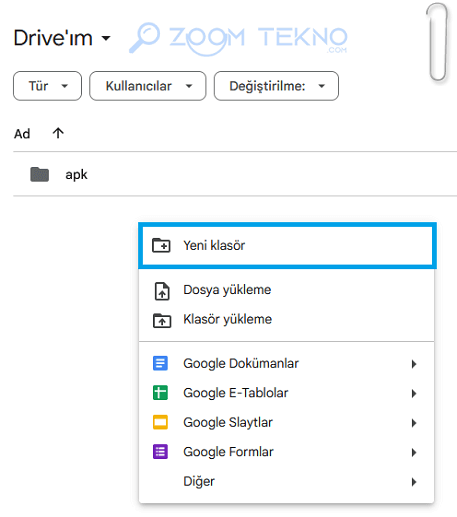Click the yellow Google Slides icon
This screenshot has height=517, width=457.
coord(160,422)
